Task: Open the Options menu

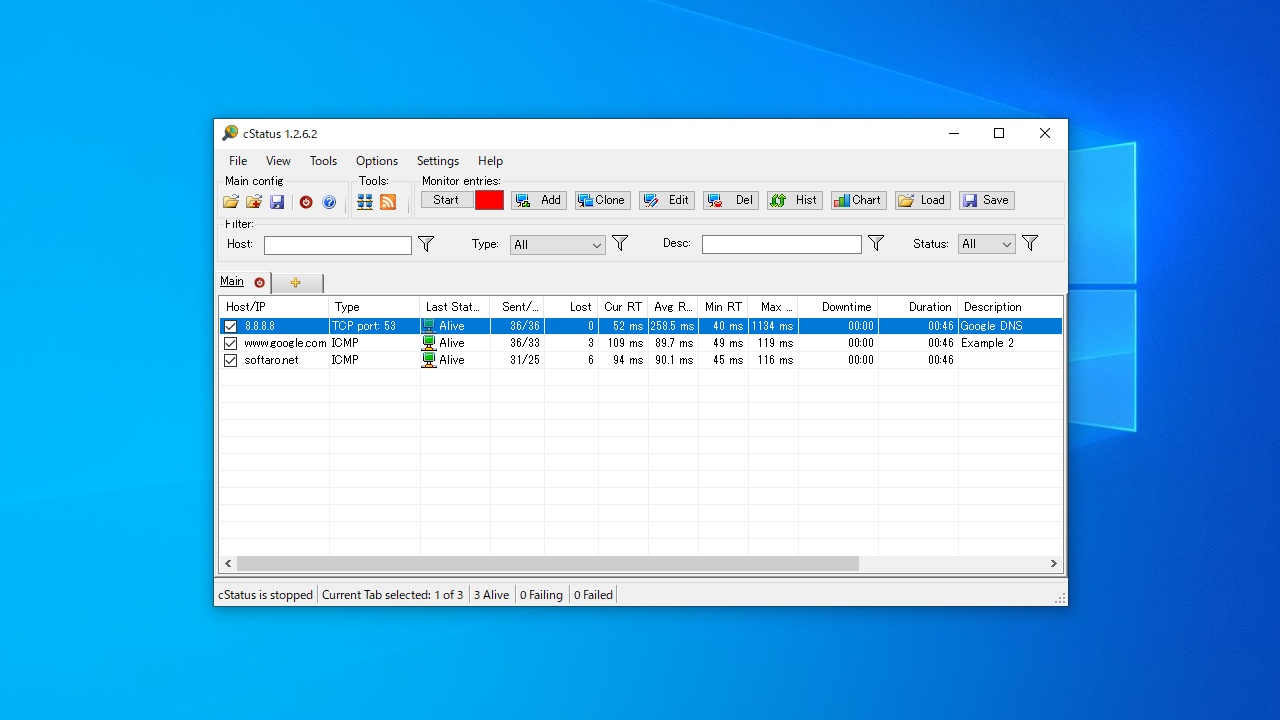Action: (x=377, y=161)
